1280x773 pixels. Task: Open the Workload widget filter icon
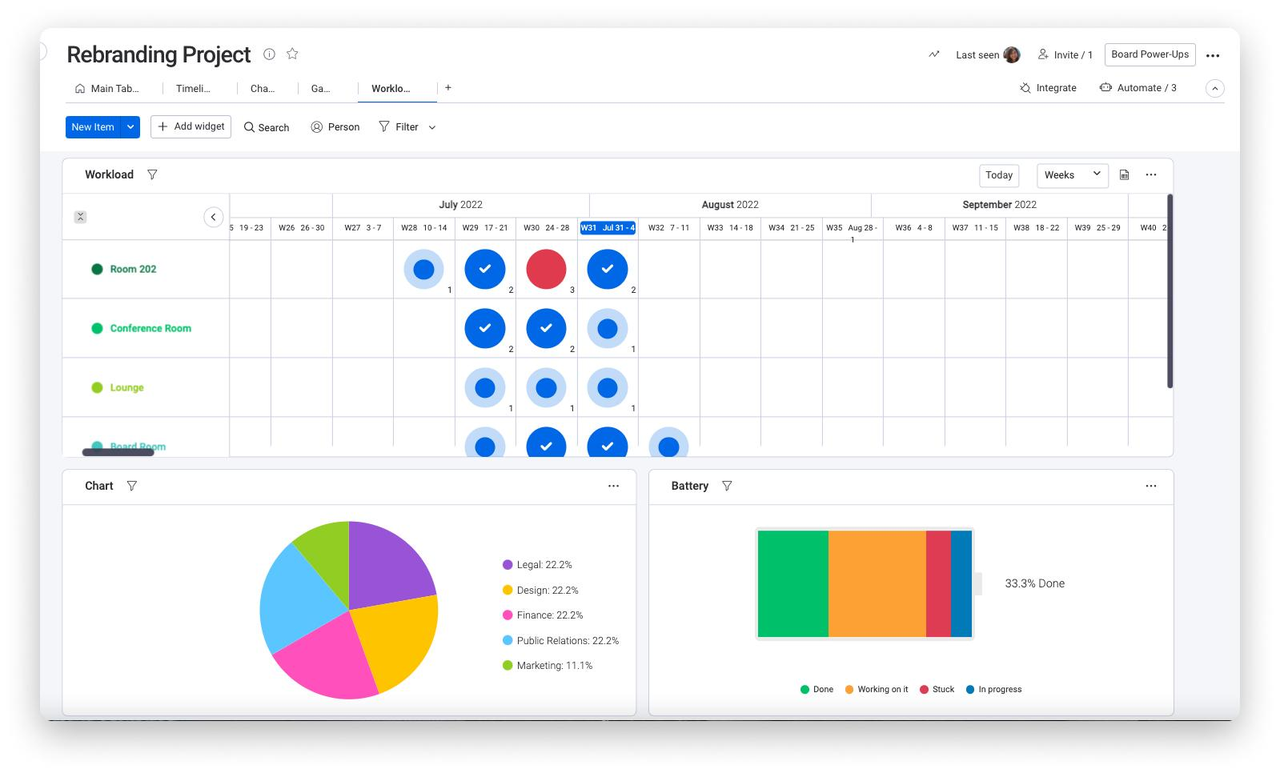pos(152,175)
